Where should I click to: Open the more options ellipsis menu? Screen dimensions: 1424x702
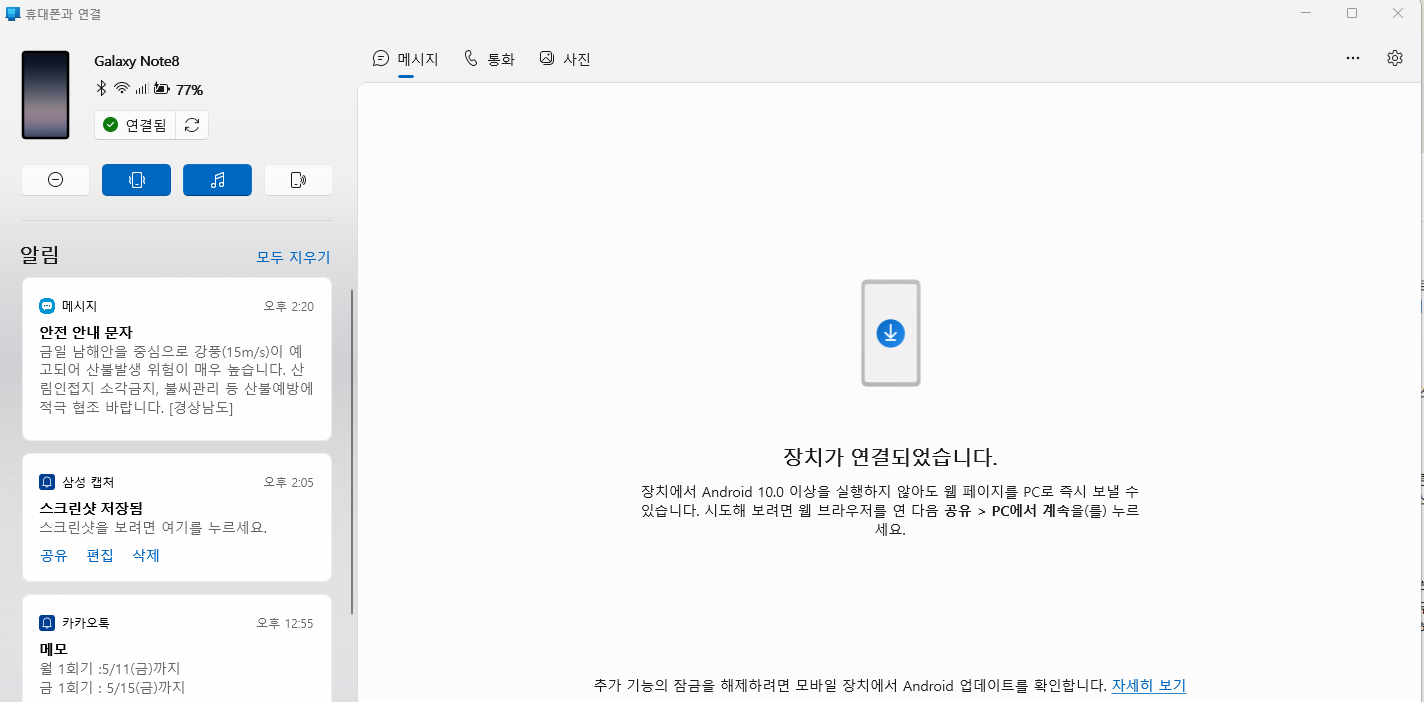pyautogui.click(x=1353, y=58)
